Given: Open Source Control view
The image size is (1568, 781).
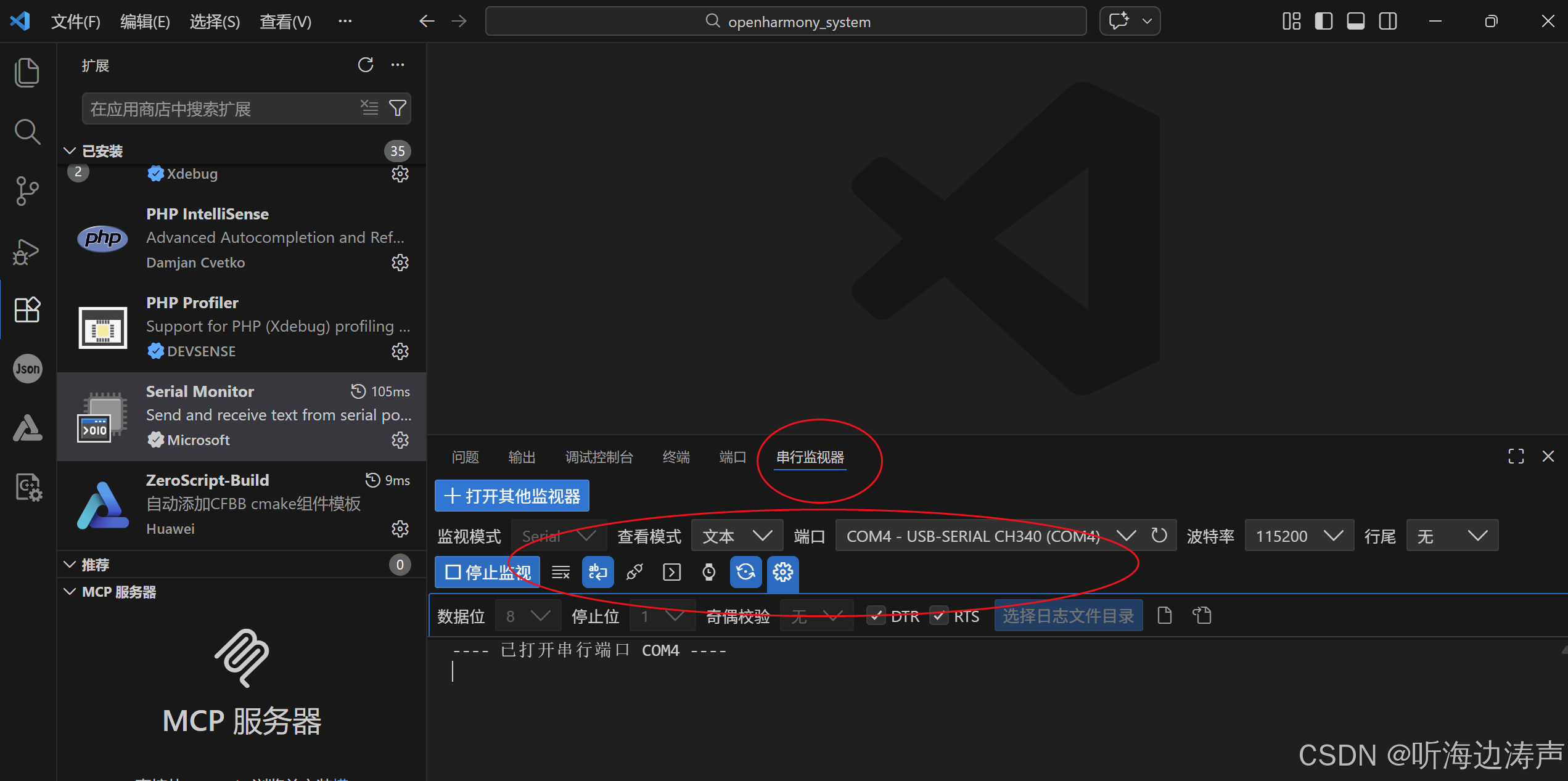Looking at the screenshot, I should pos(27,191).
